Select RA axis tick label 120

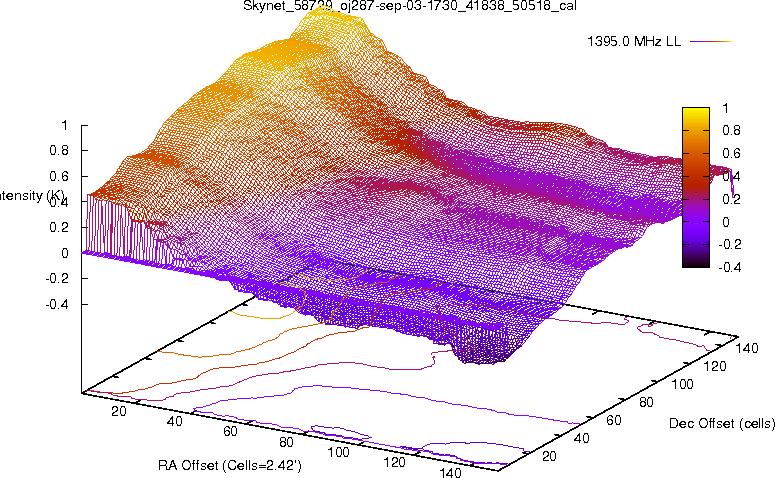click(x=394, y=463)
